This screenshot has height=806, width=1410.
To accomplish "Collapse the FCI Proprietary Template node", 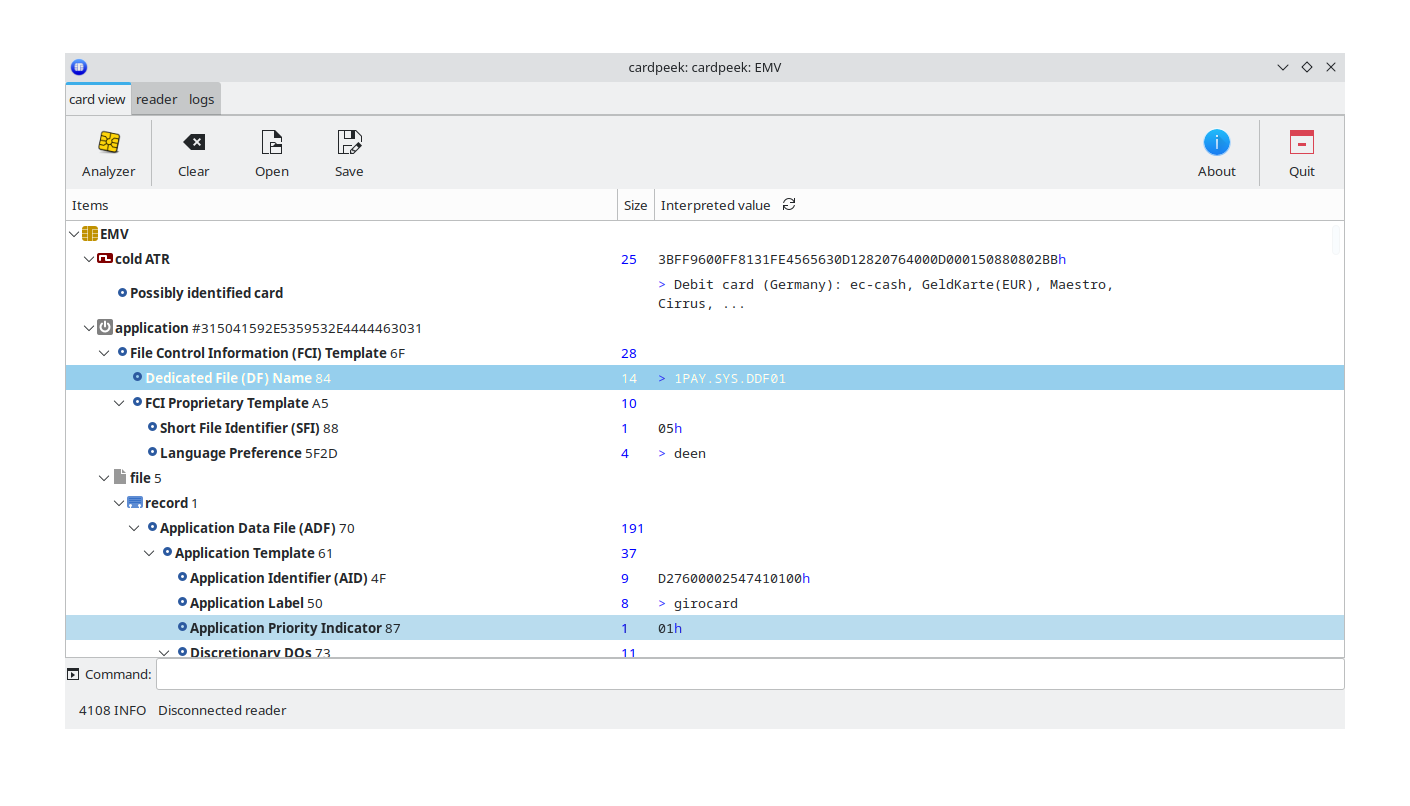I will [x=119, y=403].
